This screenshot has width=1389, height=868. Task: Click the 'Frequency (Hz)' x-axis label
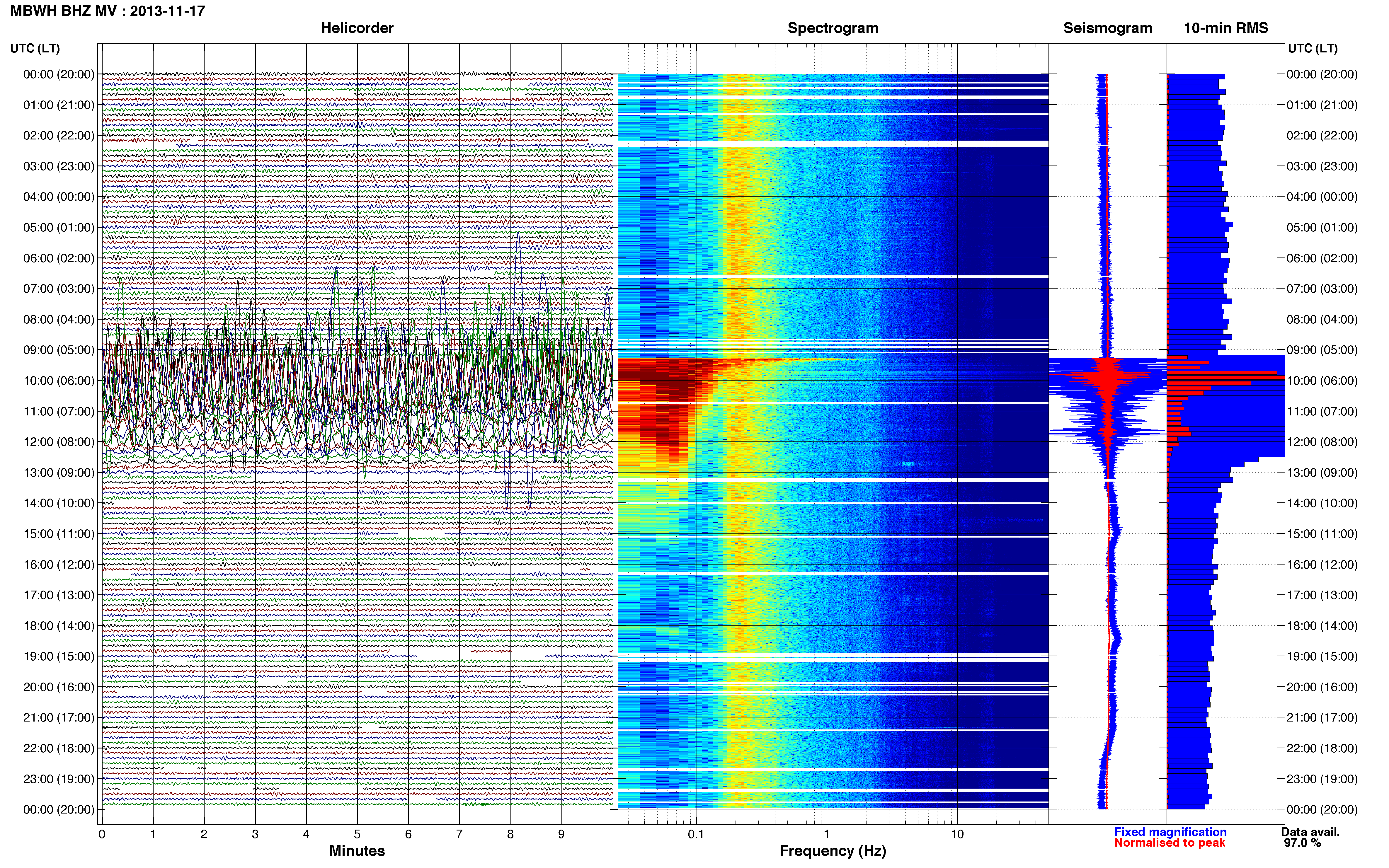pos(833,851)
